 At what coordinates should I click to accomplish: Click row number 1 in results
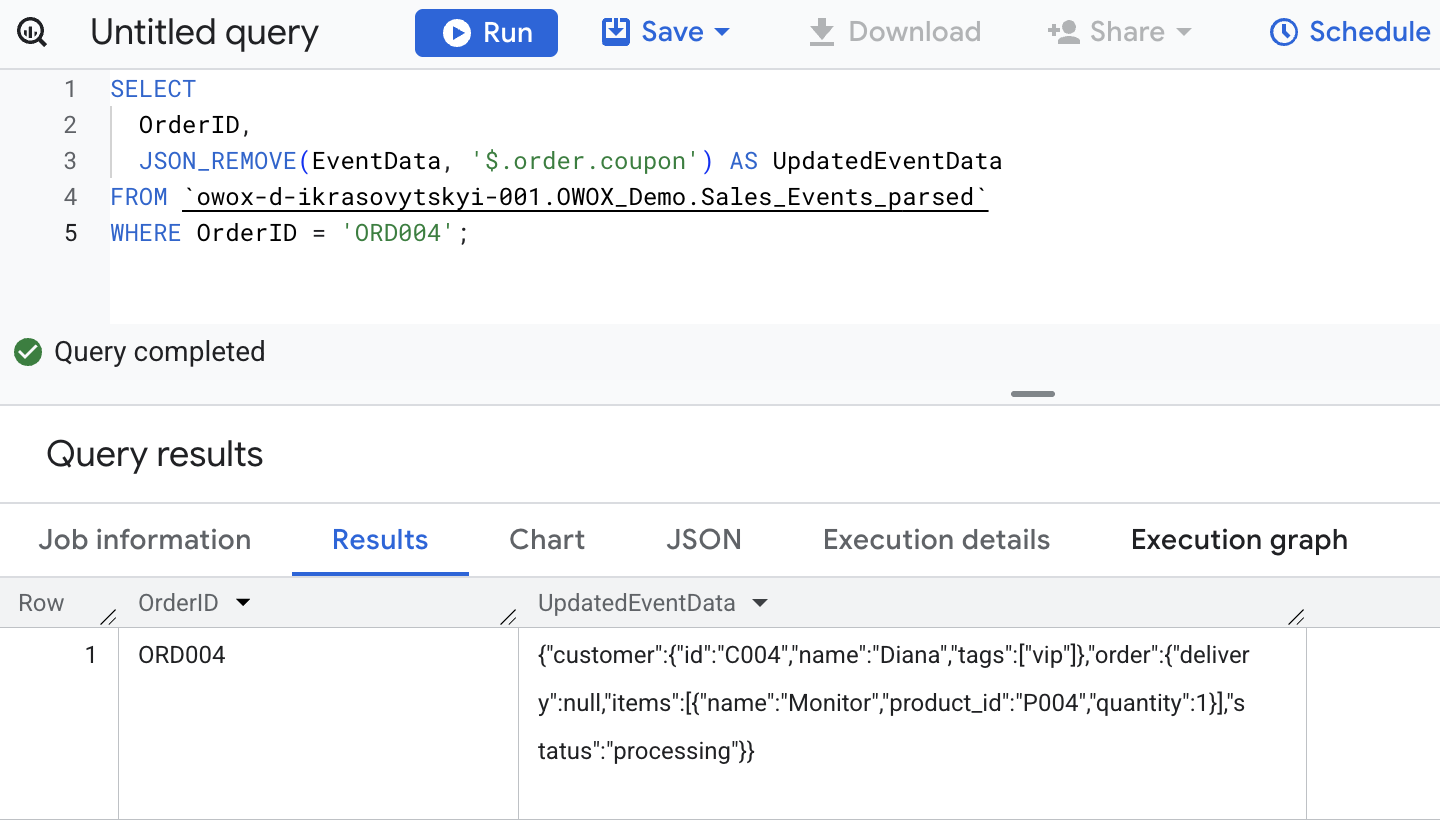(x=91, y=656)
